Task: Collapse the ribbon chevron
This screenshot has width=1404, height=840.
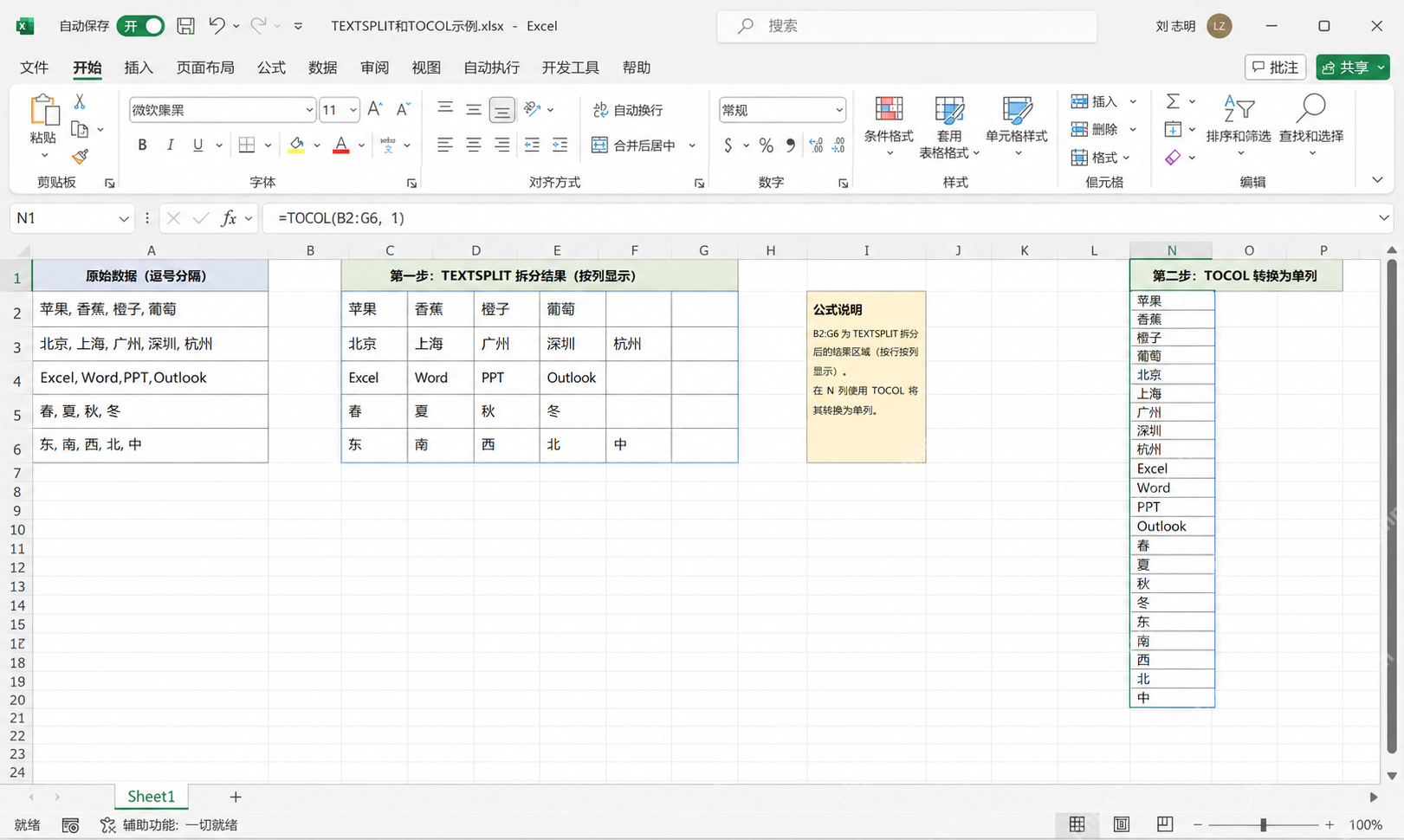Action: pos(1377,180)
